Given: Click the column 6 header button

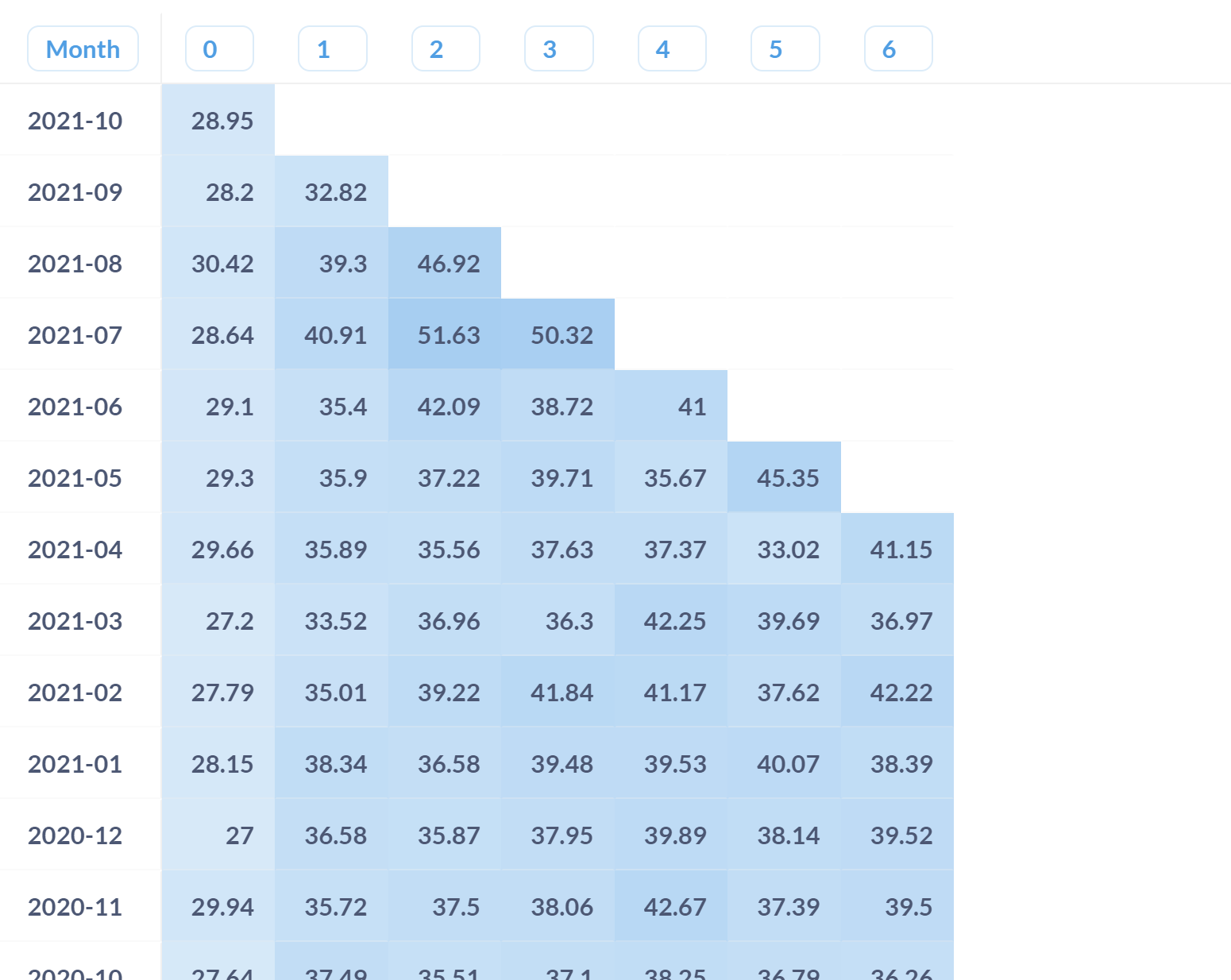Looking at the screenshot, I should (x=898, y=49).
